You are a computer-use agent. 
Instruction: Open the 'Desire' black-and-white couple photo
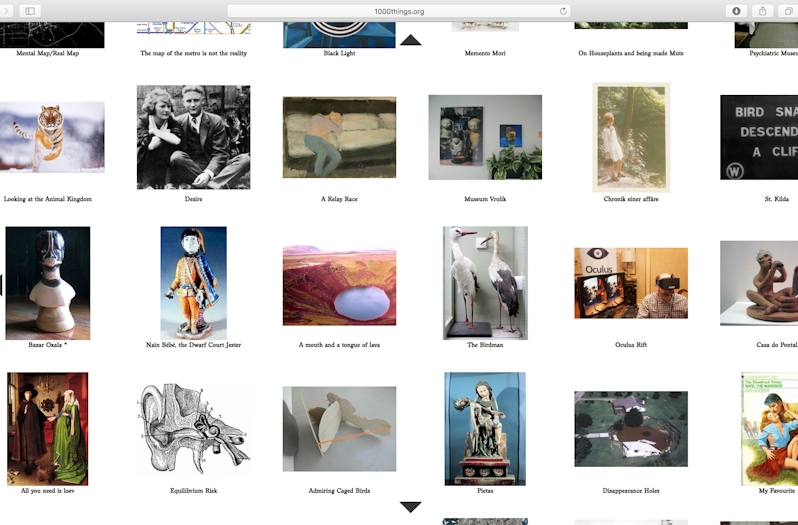pos(193,137)
